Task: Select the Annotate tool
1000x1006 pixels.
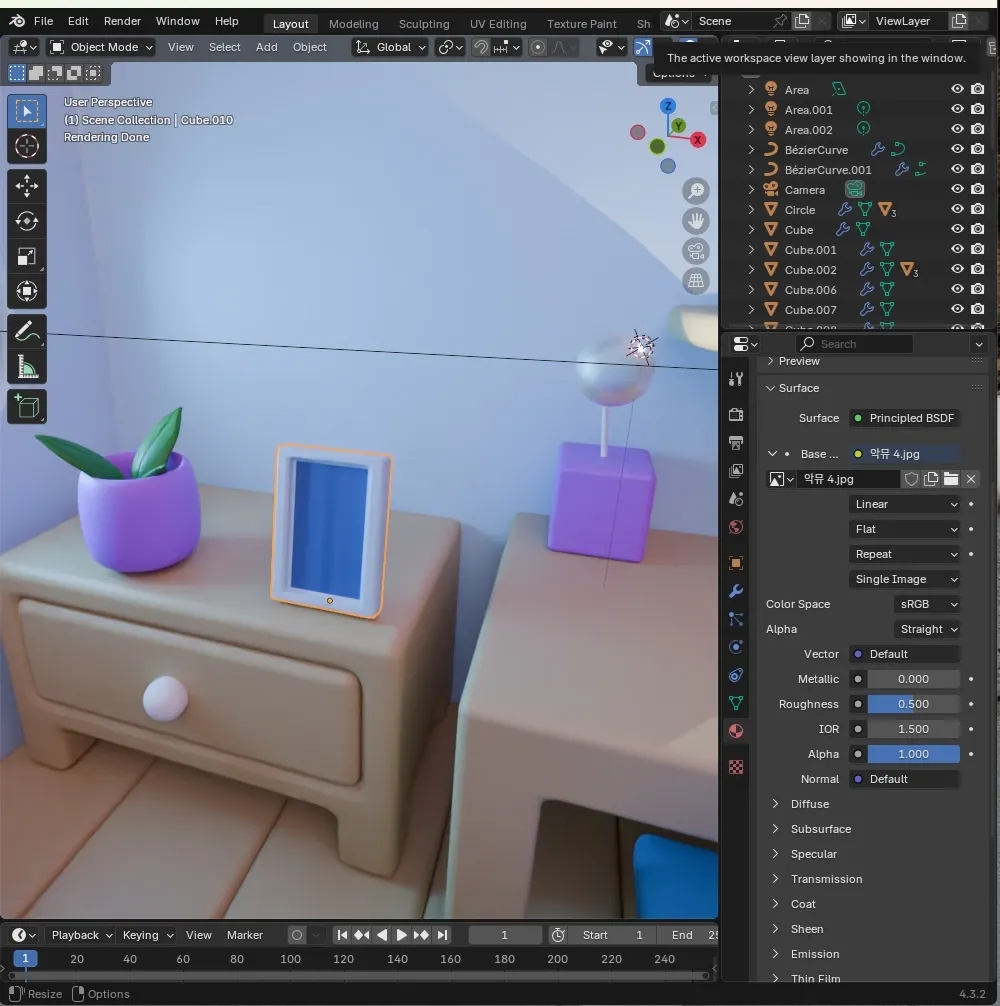Action: point(26,332)
